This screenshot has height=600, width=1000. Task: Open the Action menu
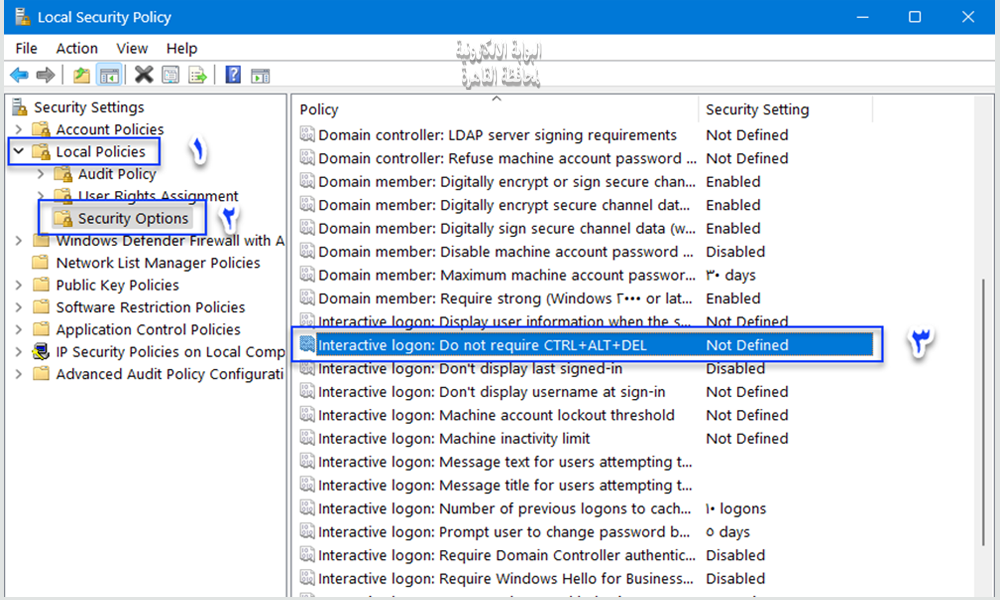tap(76, 48)
